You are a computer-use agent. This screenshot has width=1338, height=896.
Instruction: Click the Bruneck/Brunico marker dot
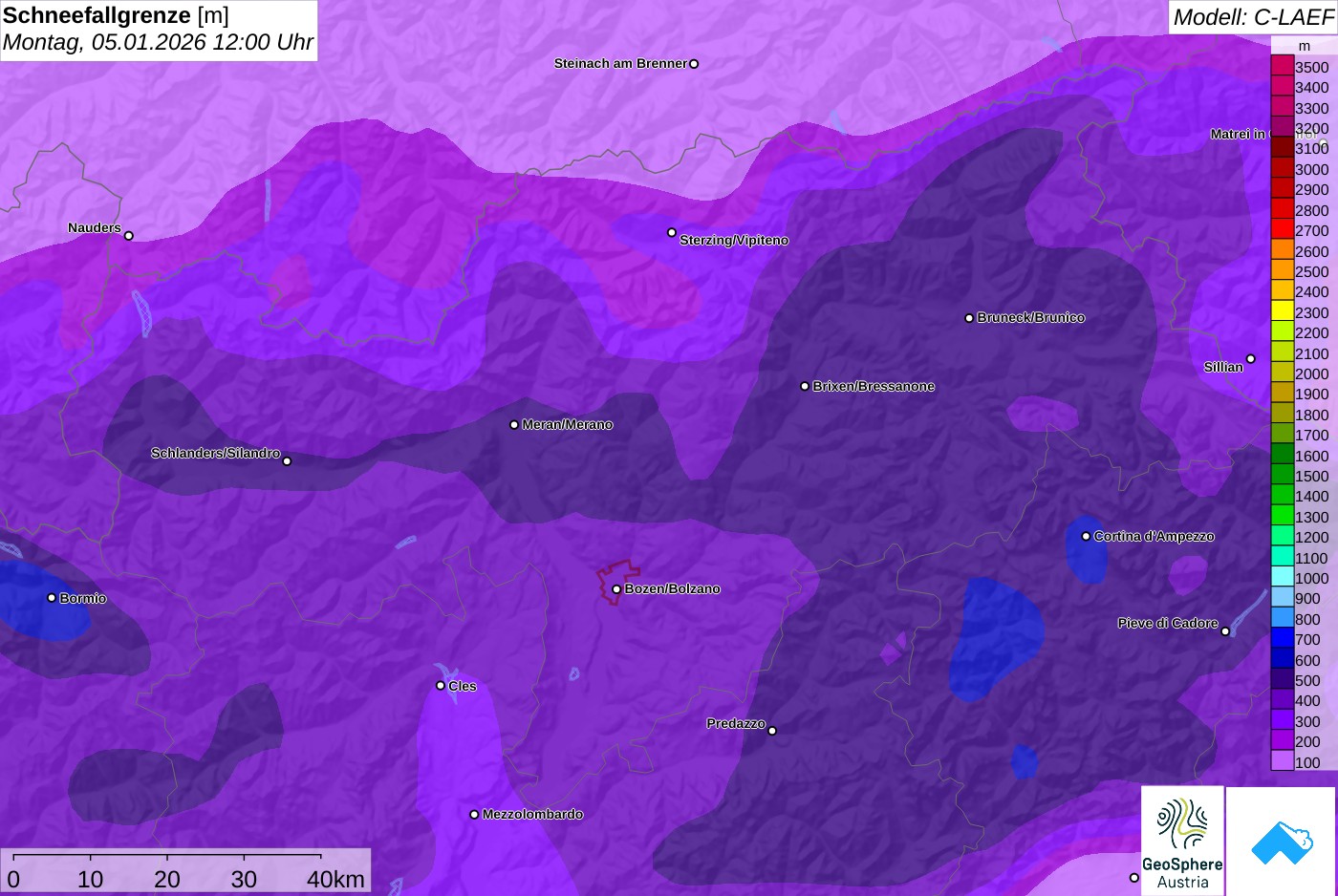(969, 318)
